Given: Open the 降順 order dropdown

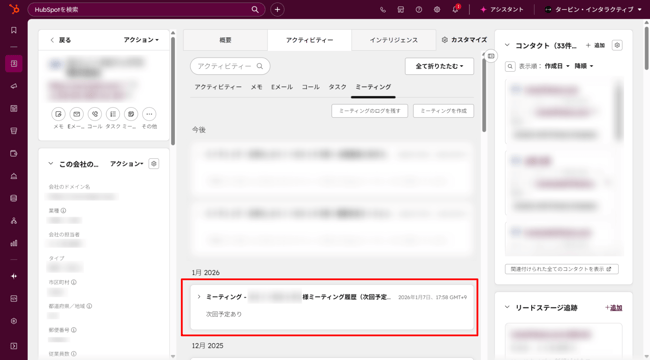Looking at the screenshot, I should 584,66.
